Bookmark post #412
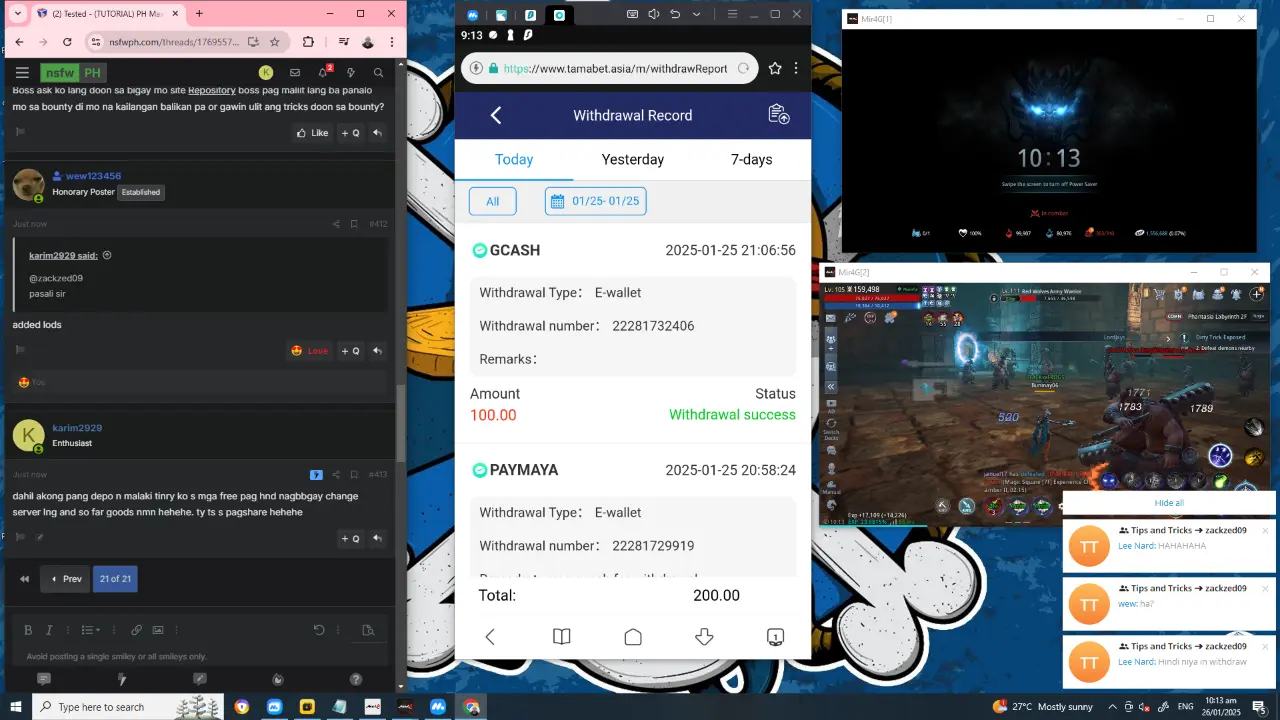The height and width of the screenshot is (720, 1280). (354, 224)
